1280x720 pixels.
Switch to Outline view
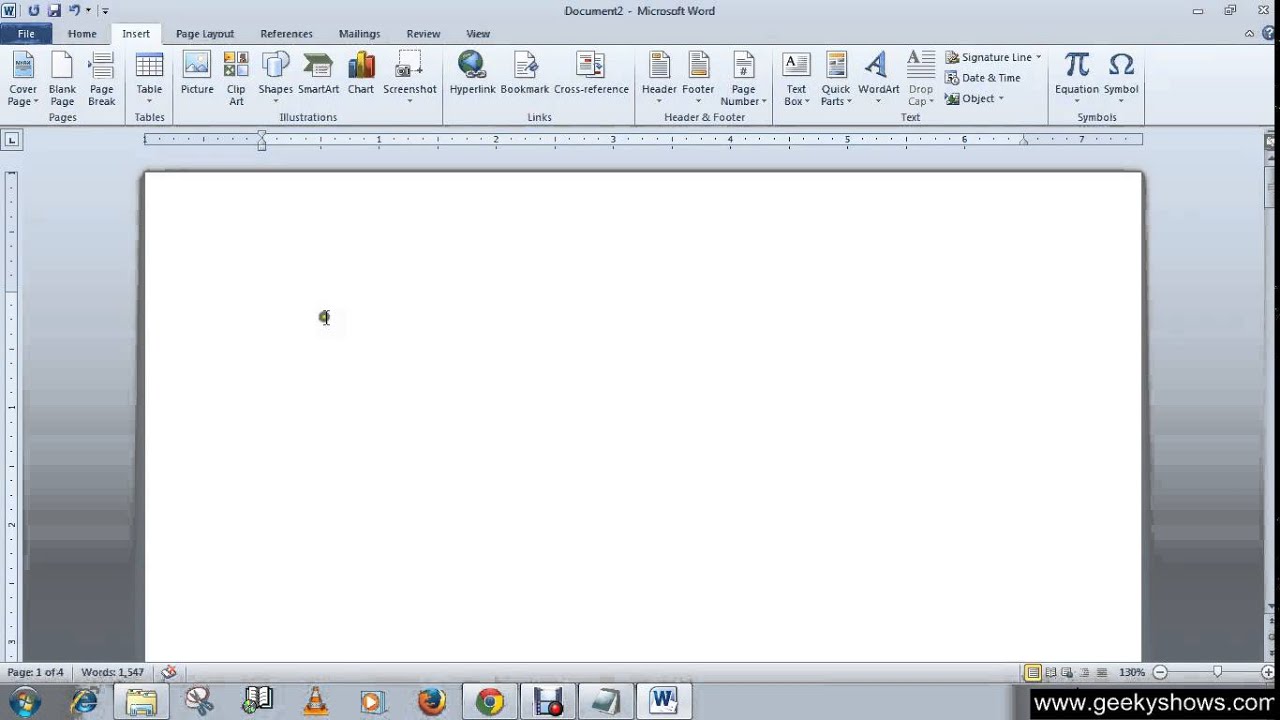pyautogui.click(x=1085, y=673)
